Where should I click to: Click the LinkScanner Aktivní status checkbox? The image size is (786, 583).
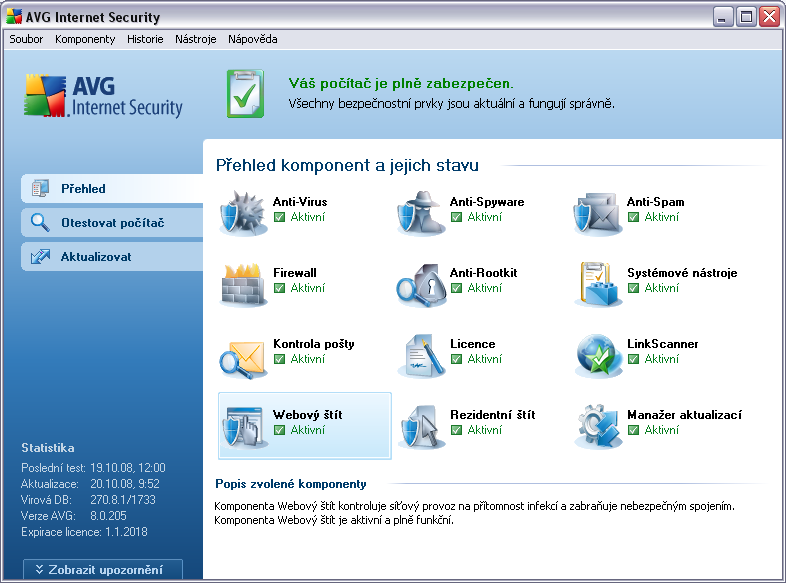pyautogui.click(x=634, y=359)
